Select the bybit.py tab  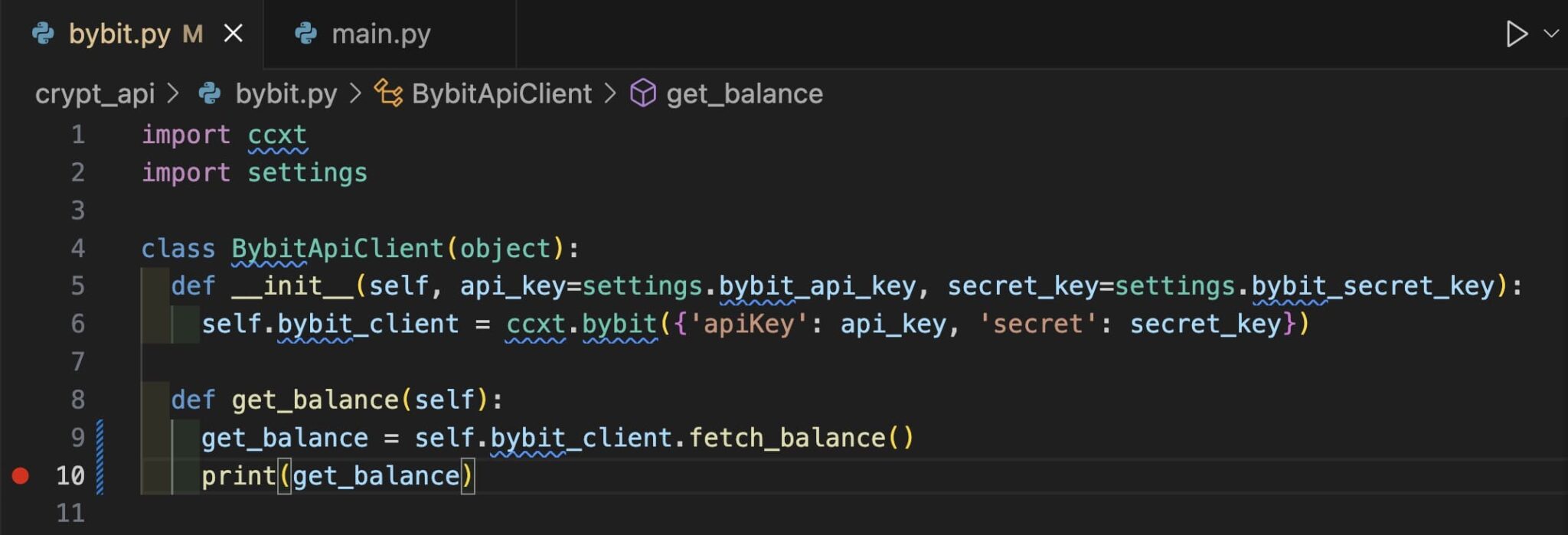[122, 32]
